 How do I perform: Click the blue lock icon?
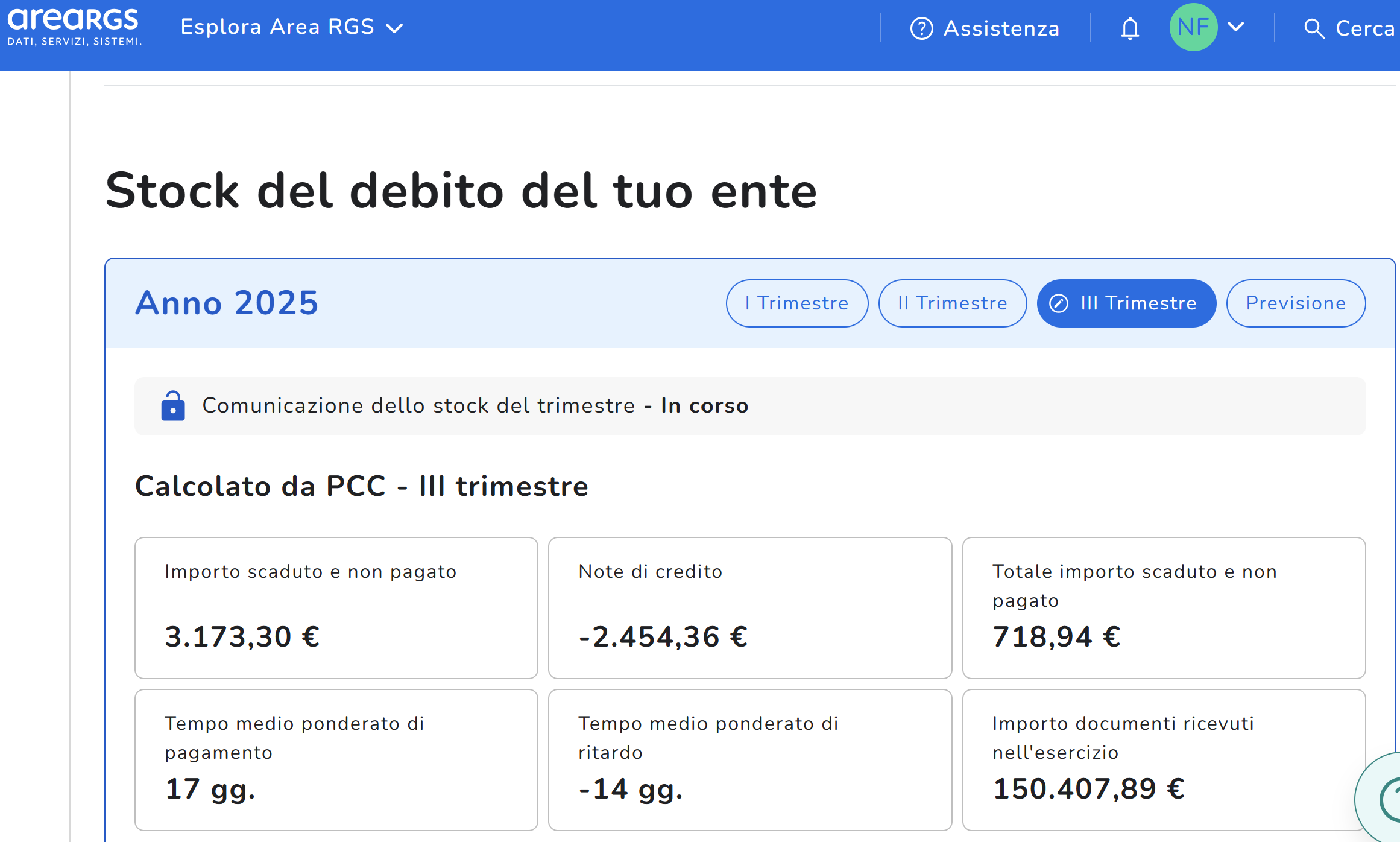(x=173, y=406)
